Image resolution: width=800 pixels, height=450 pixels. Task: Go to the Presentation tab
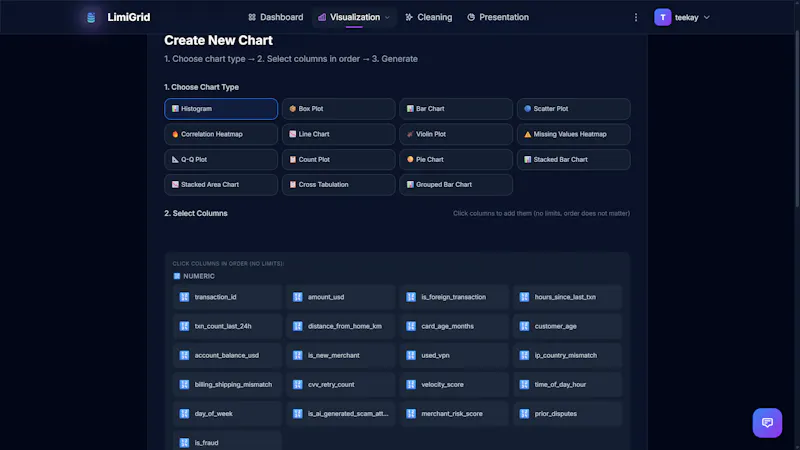498,17
